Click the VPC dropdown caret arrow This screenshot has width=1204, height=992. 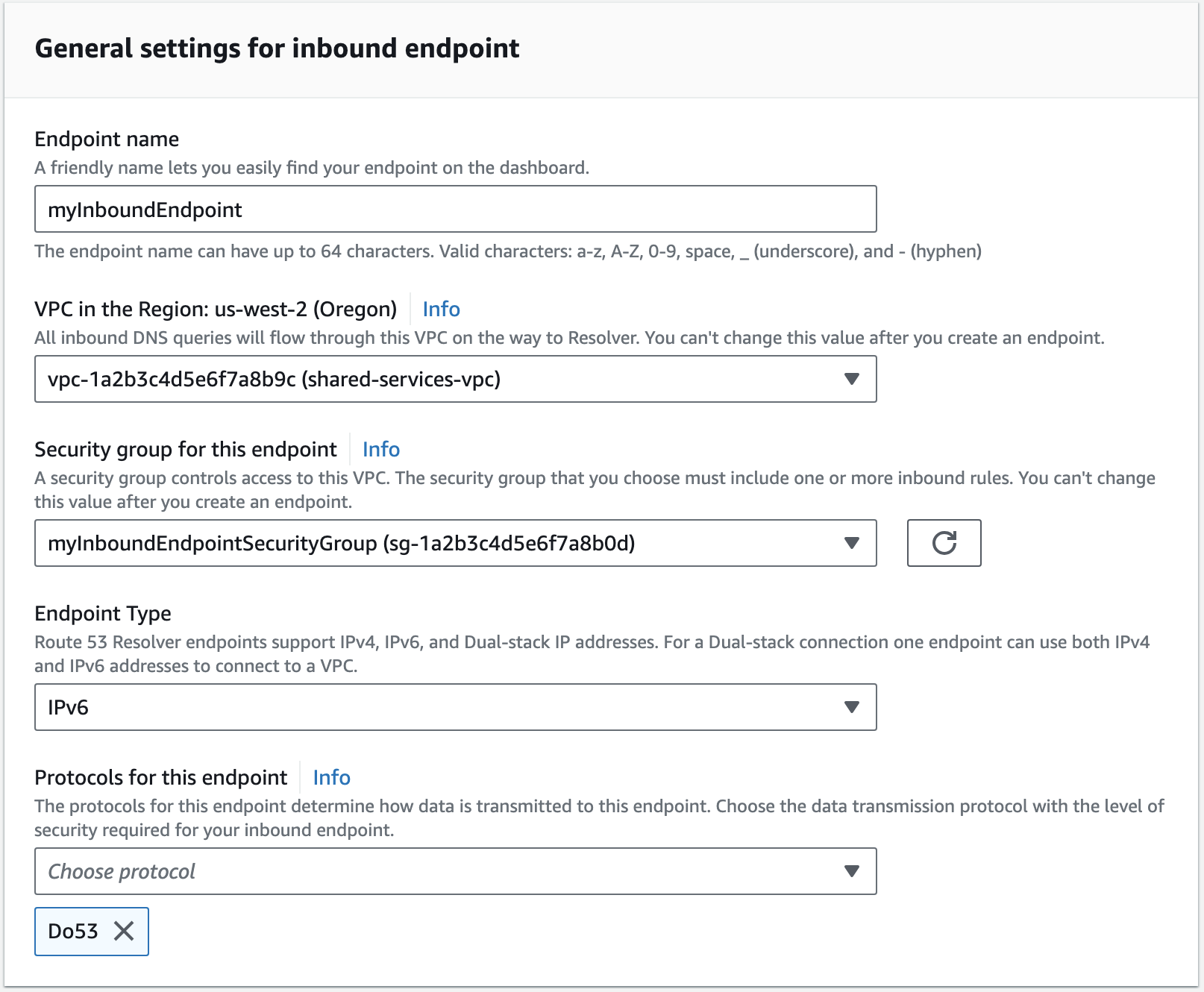[850, 379]
